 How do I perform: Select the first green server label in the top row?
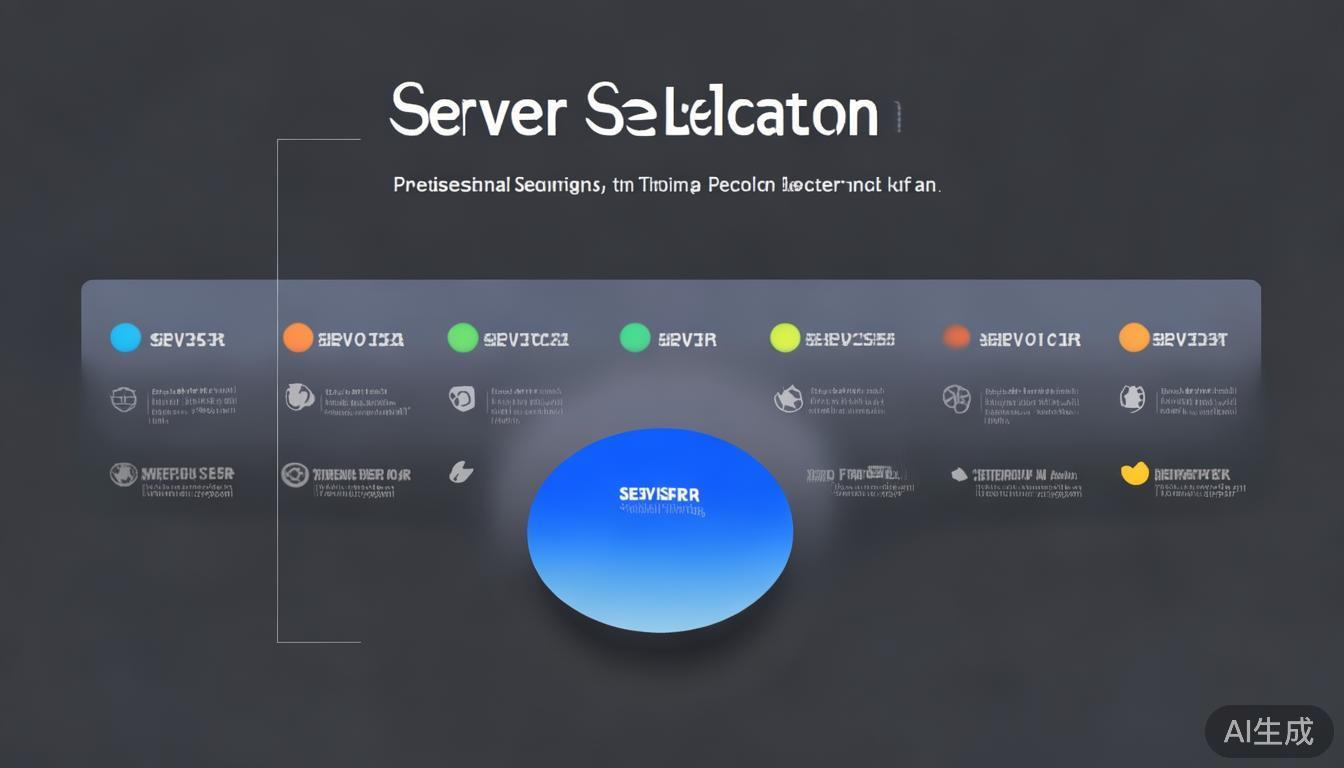click(526, 339)
